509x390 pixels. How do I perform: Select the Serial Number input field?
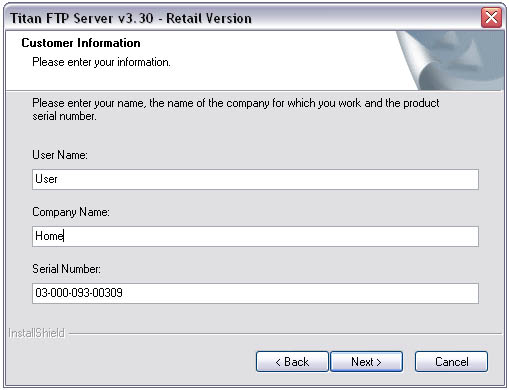point(255,293)
